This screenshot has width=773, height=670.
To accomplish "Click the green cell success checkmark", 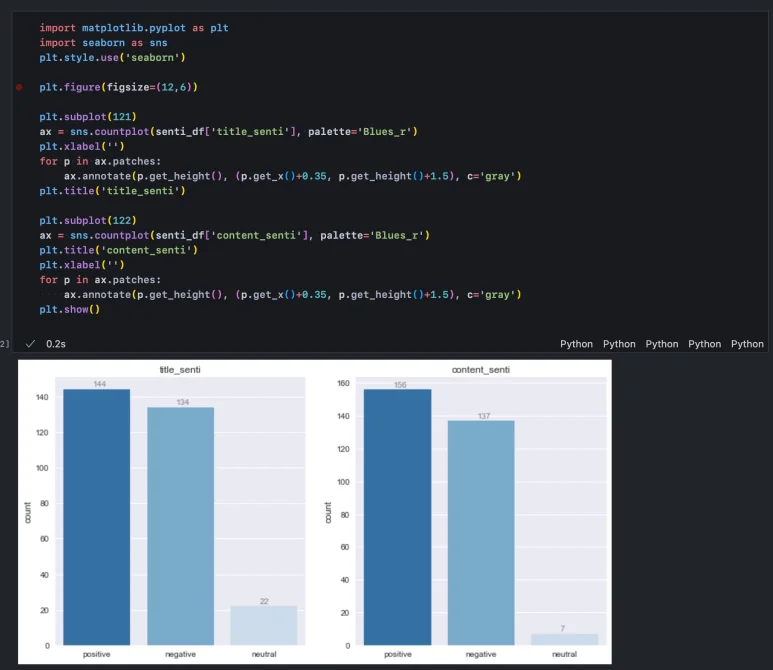I will point(30,344).
